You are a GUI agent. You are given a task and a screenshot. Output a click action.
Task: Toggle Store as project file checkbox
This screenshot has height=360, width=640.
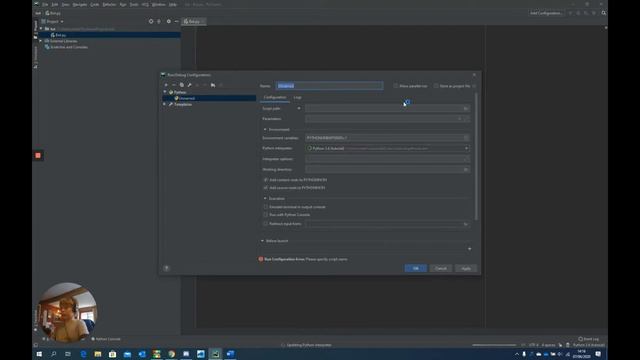point(436,86)
